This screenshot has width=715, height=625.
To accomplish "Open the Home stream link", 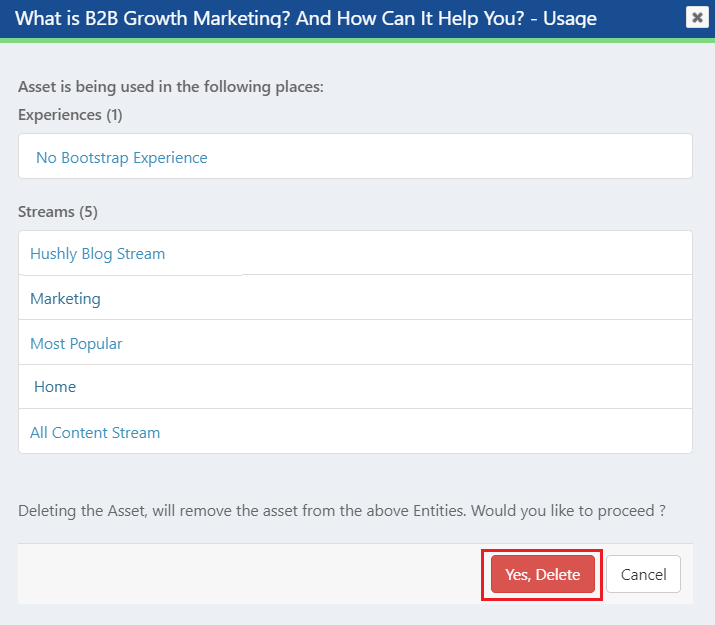I will tap(55, 387).
